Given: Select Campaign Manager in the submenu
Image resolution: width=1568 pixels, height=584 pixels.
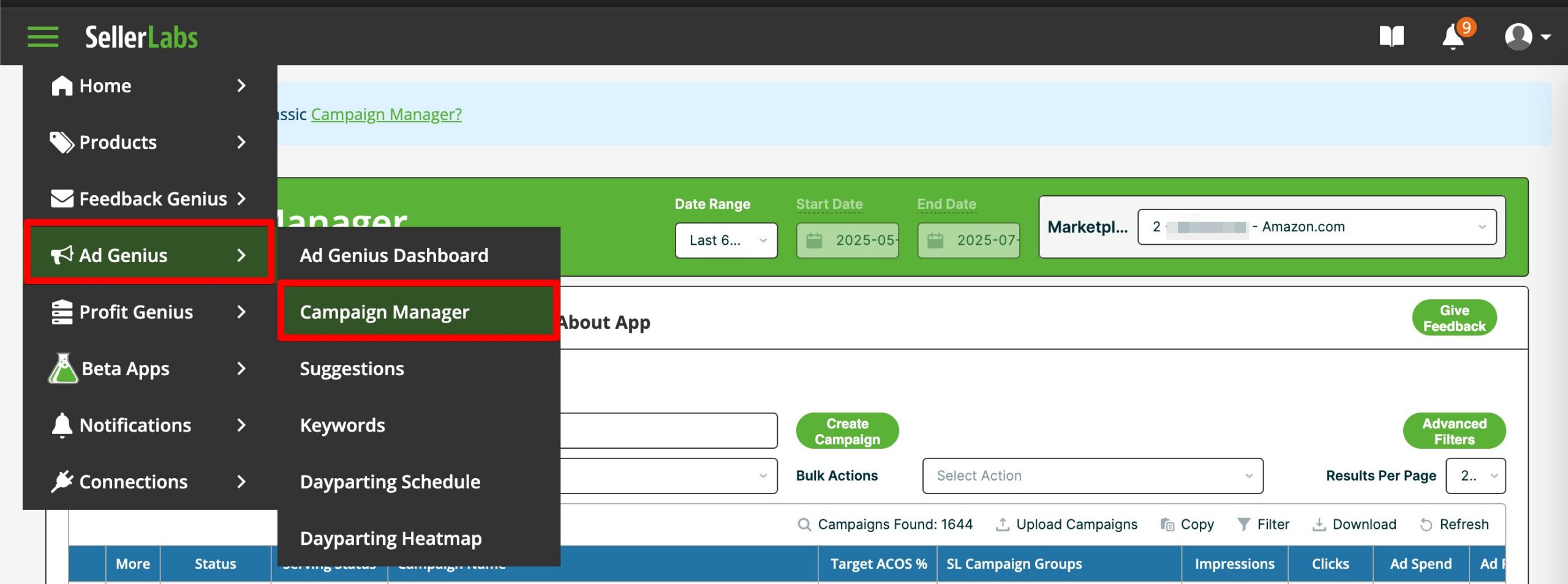Looking at the screenshot, I should tap(419, 312).
